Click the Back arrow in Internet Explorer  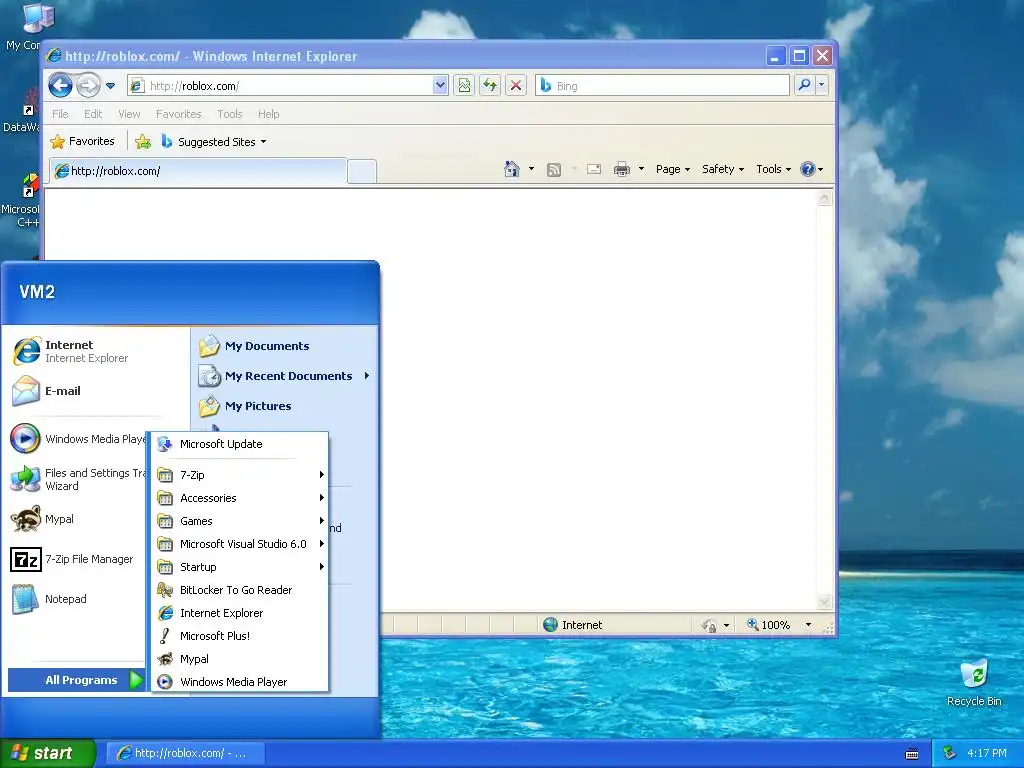(x=61, y=85)
